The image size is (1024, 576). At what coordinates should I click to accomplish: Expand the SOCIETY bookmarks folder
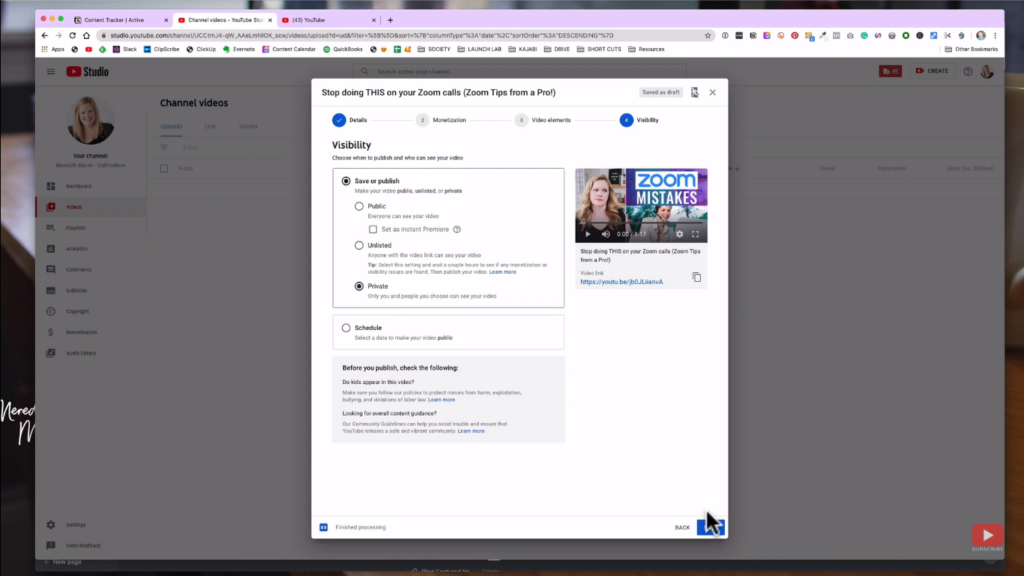point(434,50)
